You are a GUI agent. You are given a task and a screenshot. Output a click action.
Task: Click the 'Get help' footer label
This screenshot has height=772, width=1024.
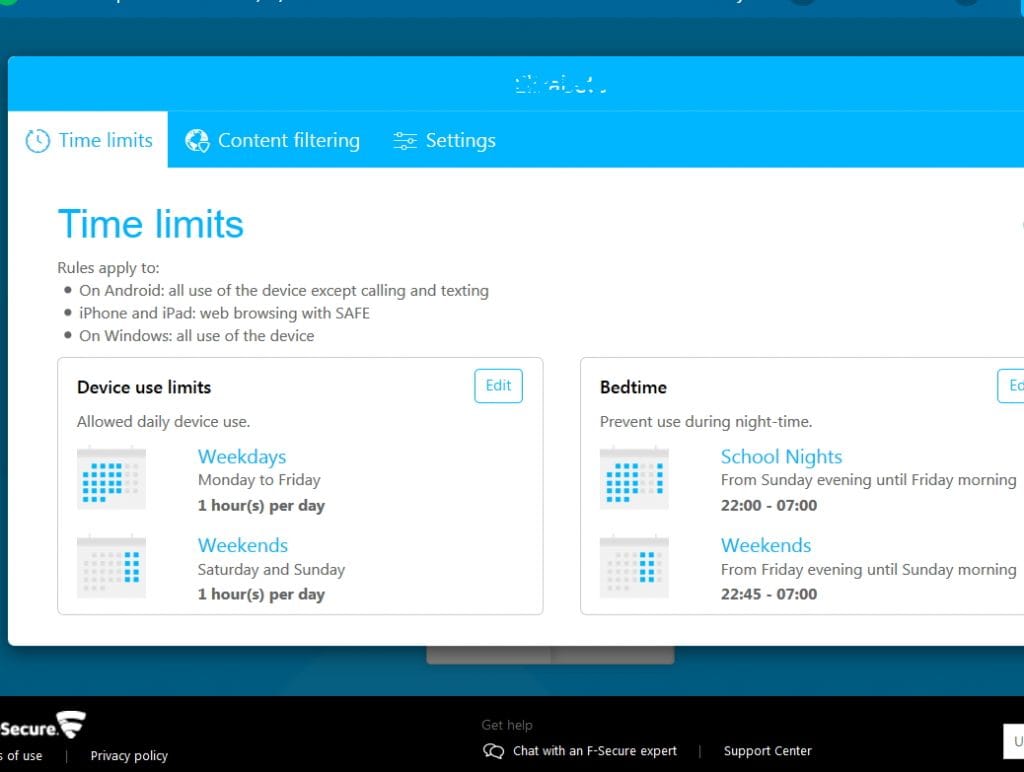pyautogui.click(x=507, y=725)
